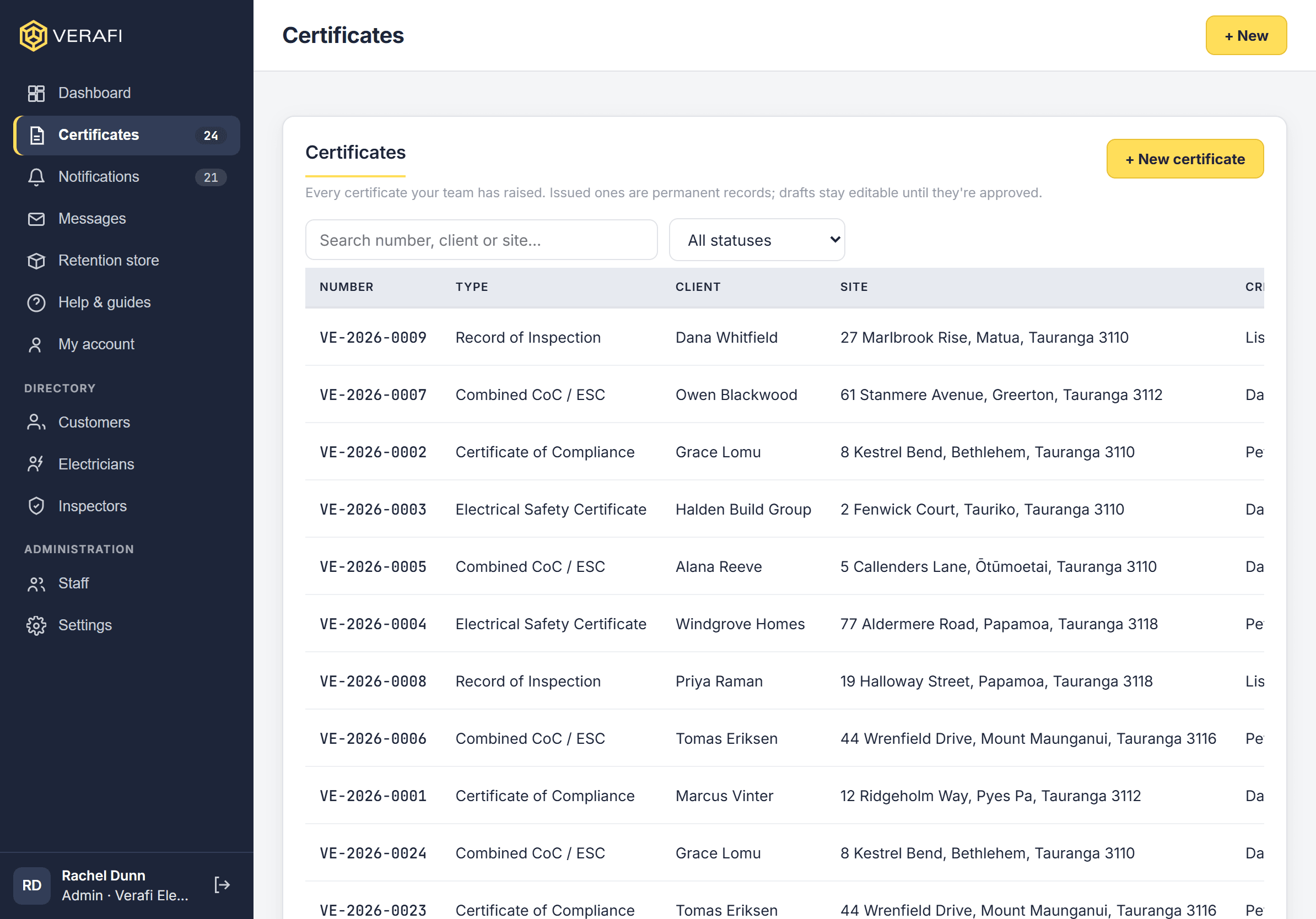This screenshot has height=919, width=1316.
Task: Open certificate VE-2026-0008
Action: [373, 681]
